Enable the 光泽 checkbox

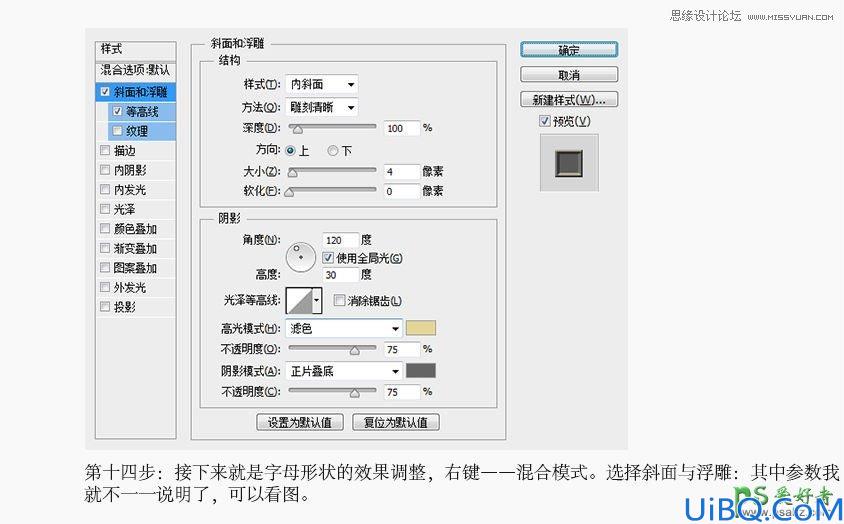click(x=105, y=209)
